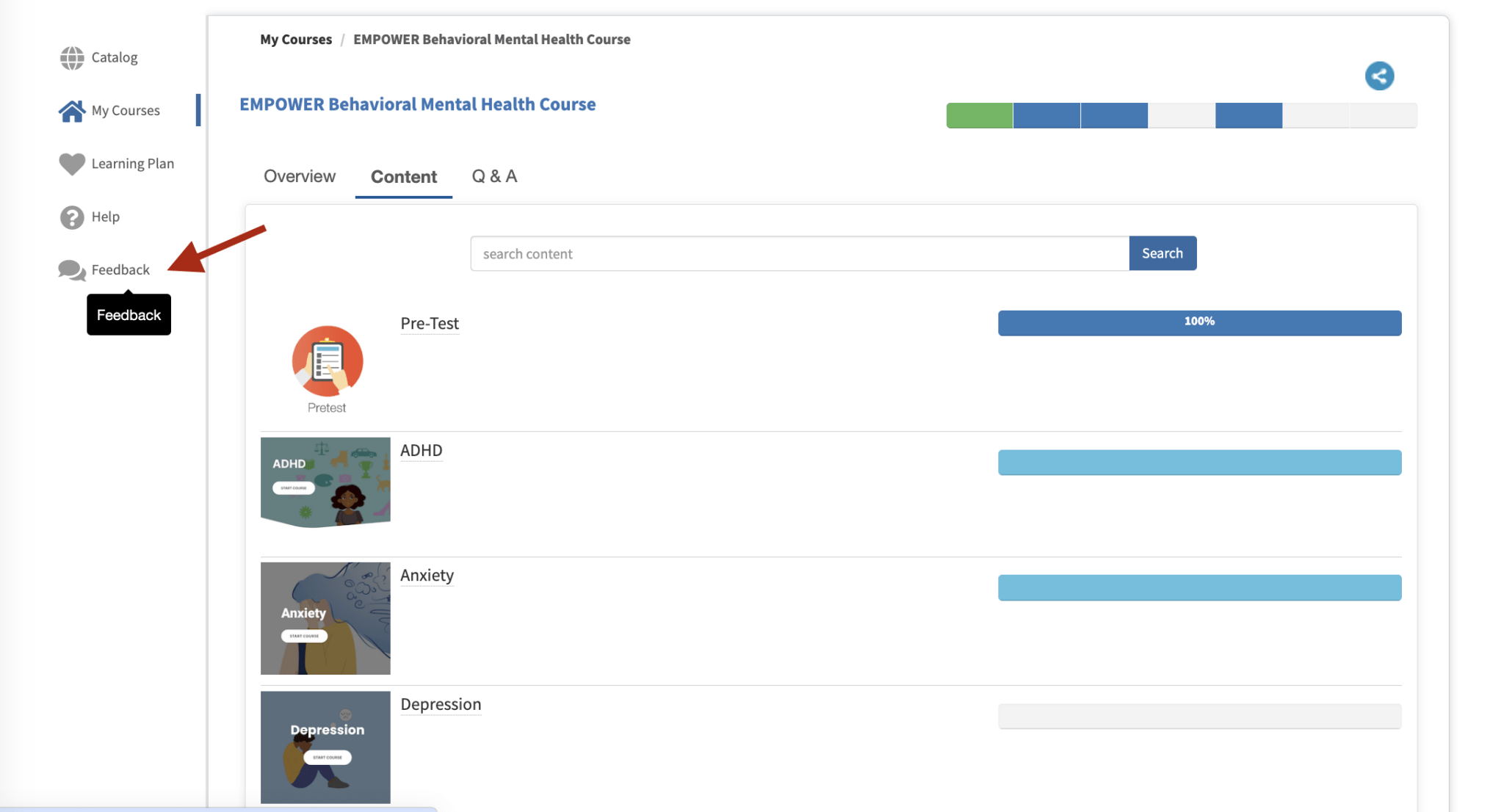Open the Anxiety module title
The width and height of the screenshot is (1504, 812).
[x=427, y=575]
